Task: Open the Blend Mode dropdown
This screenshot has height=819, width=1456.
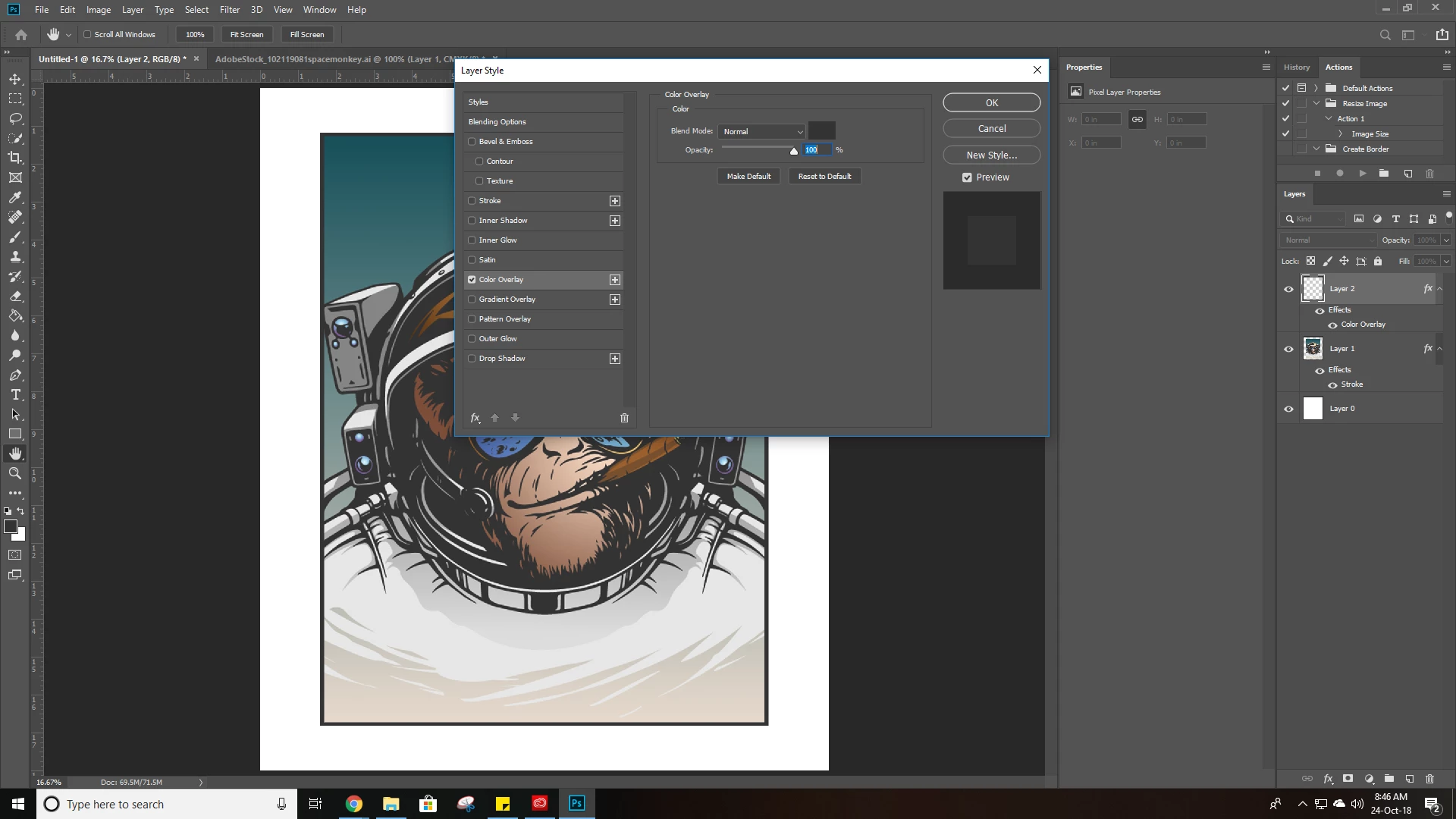Action: 761,132
